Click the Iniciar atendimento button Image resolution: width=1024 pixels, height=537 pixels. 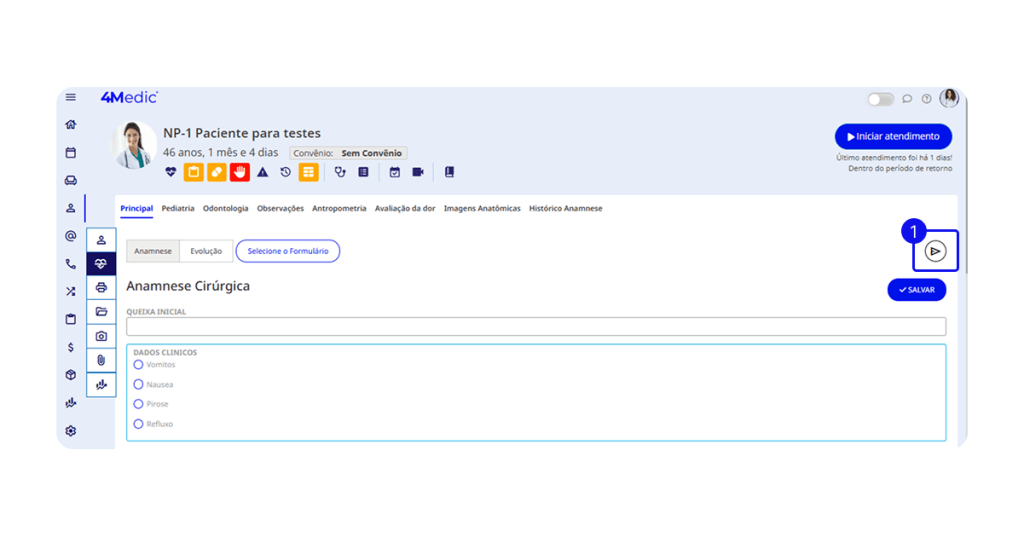[x=893, y=137]
